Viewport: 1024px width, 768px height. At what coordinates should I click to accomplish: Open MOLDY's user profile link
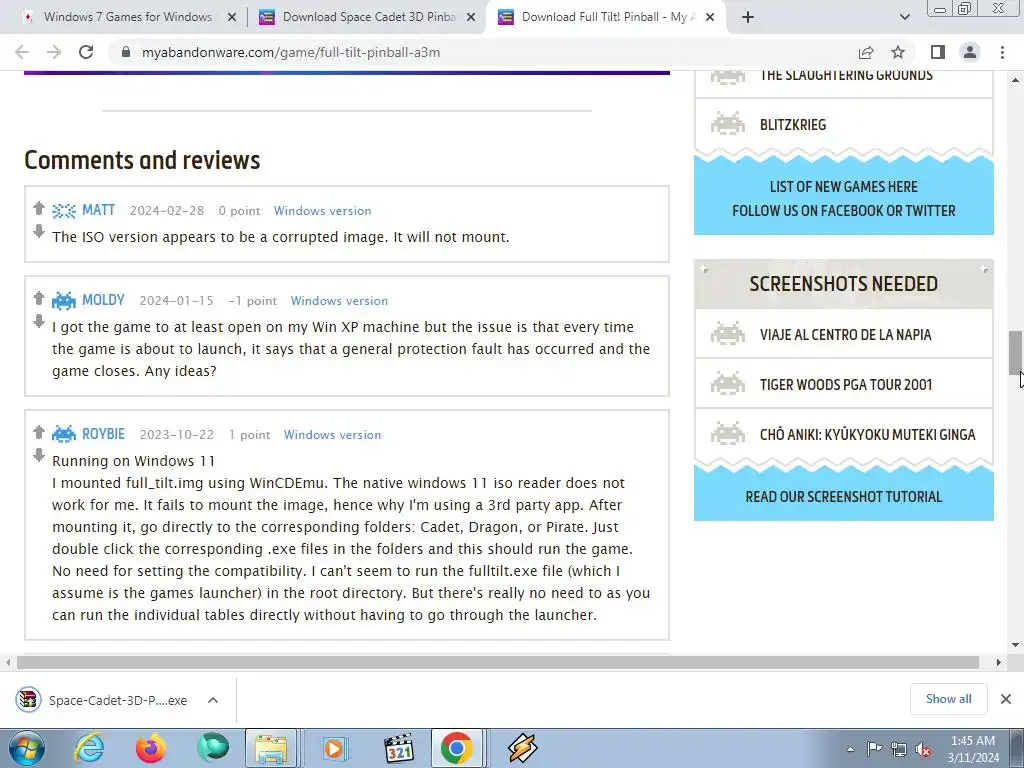(103, 300)
